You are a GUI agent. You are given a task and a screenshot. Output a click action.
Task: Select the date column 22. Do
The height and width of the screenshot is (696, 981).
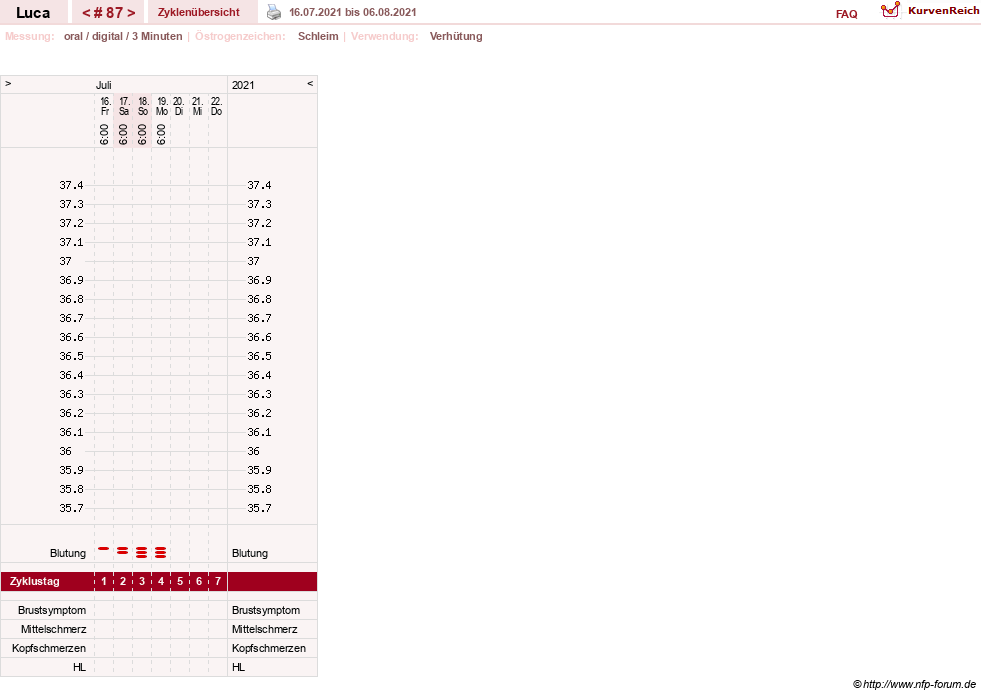(216, 106)
